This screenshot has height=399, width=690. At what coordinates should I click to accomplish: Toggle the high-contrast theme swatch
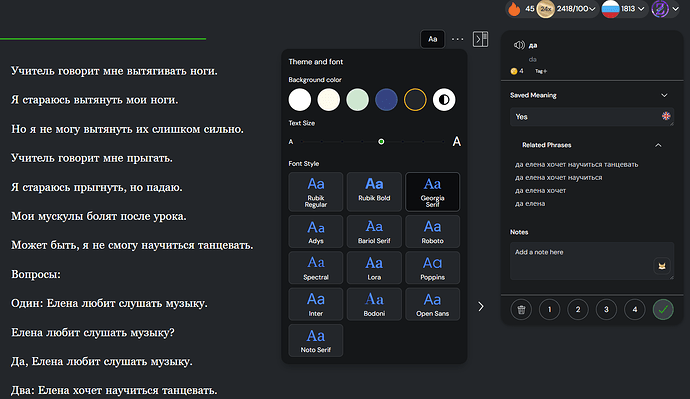444,99
